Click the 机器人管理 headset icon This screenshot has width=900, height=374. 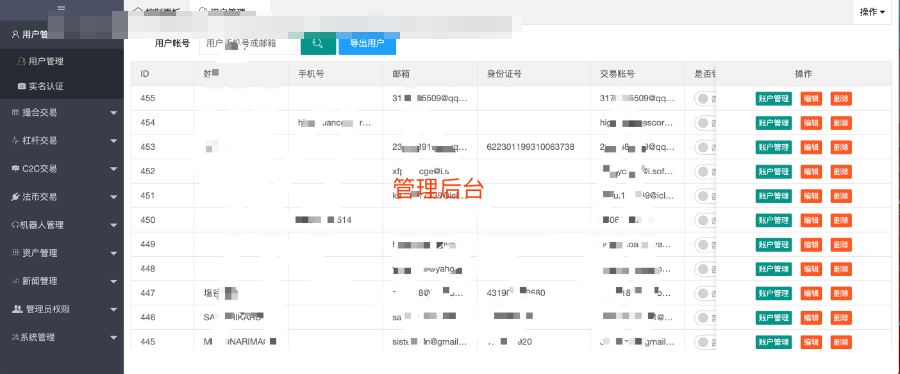click(15, 225)
